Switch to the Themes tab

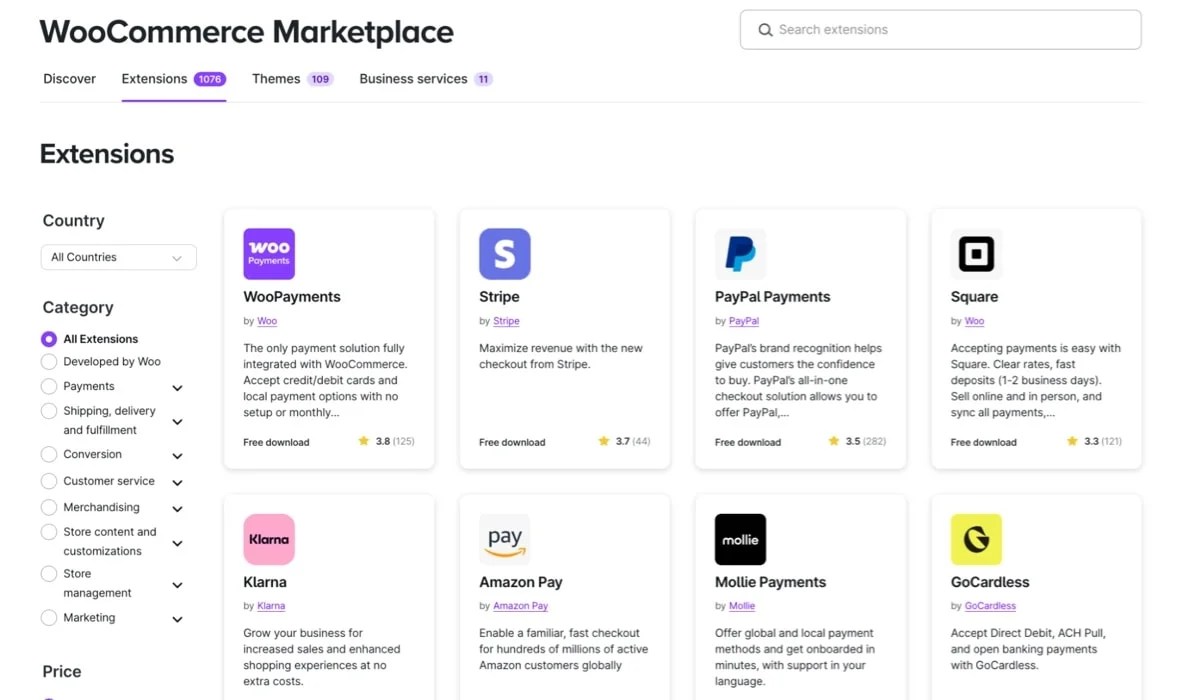[276, 78]
